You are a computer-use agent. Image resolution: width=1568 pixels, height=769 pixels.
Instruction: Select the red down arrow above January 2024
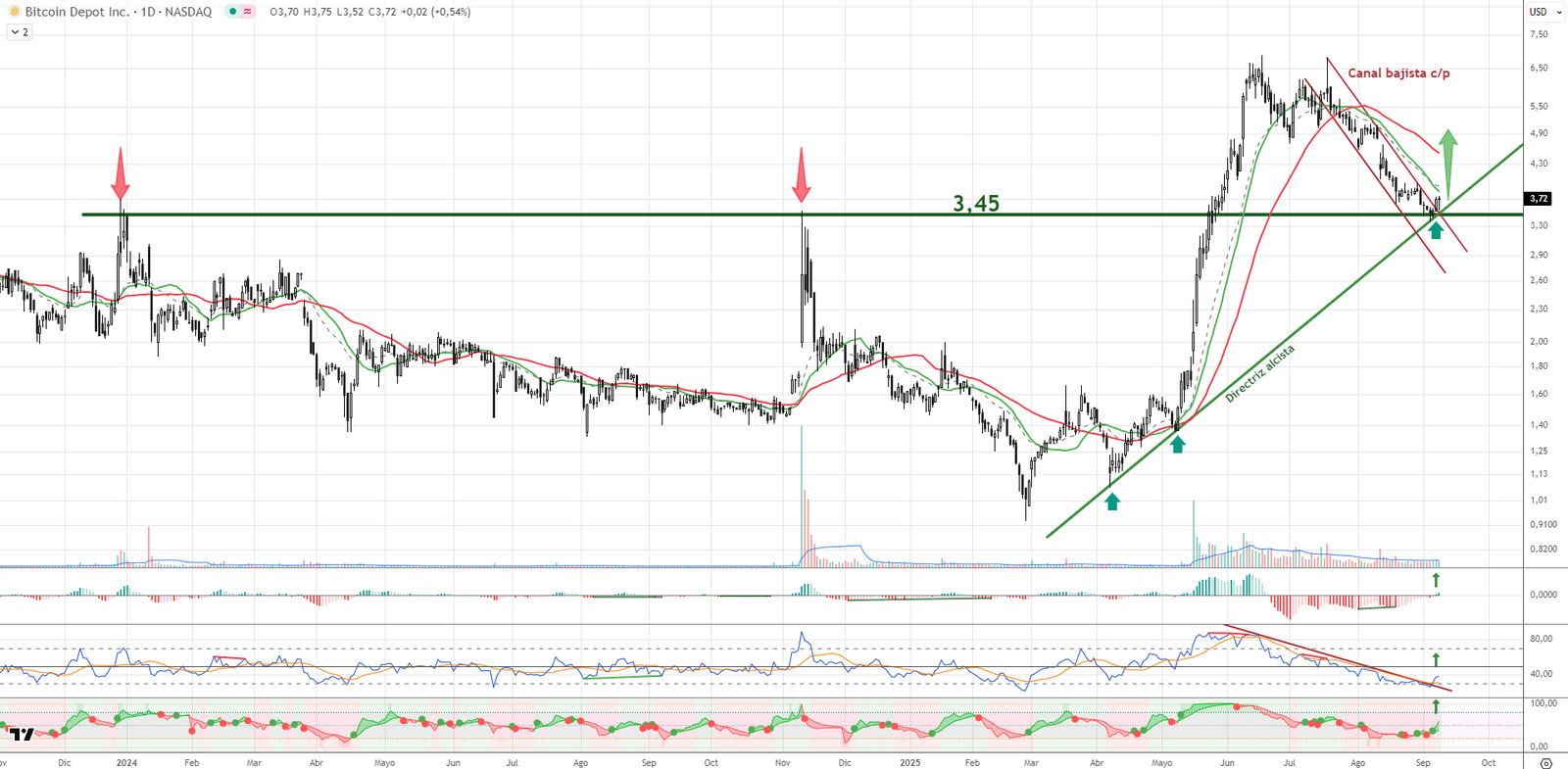pyautogui.click(x=121, y=173)
